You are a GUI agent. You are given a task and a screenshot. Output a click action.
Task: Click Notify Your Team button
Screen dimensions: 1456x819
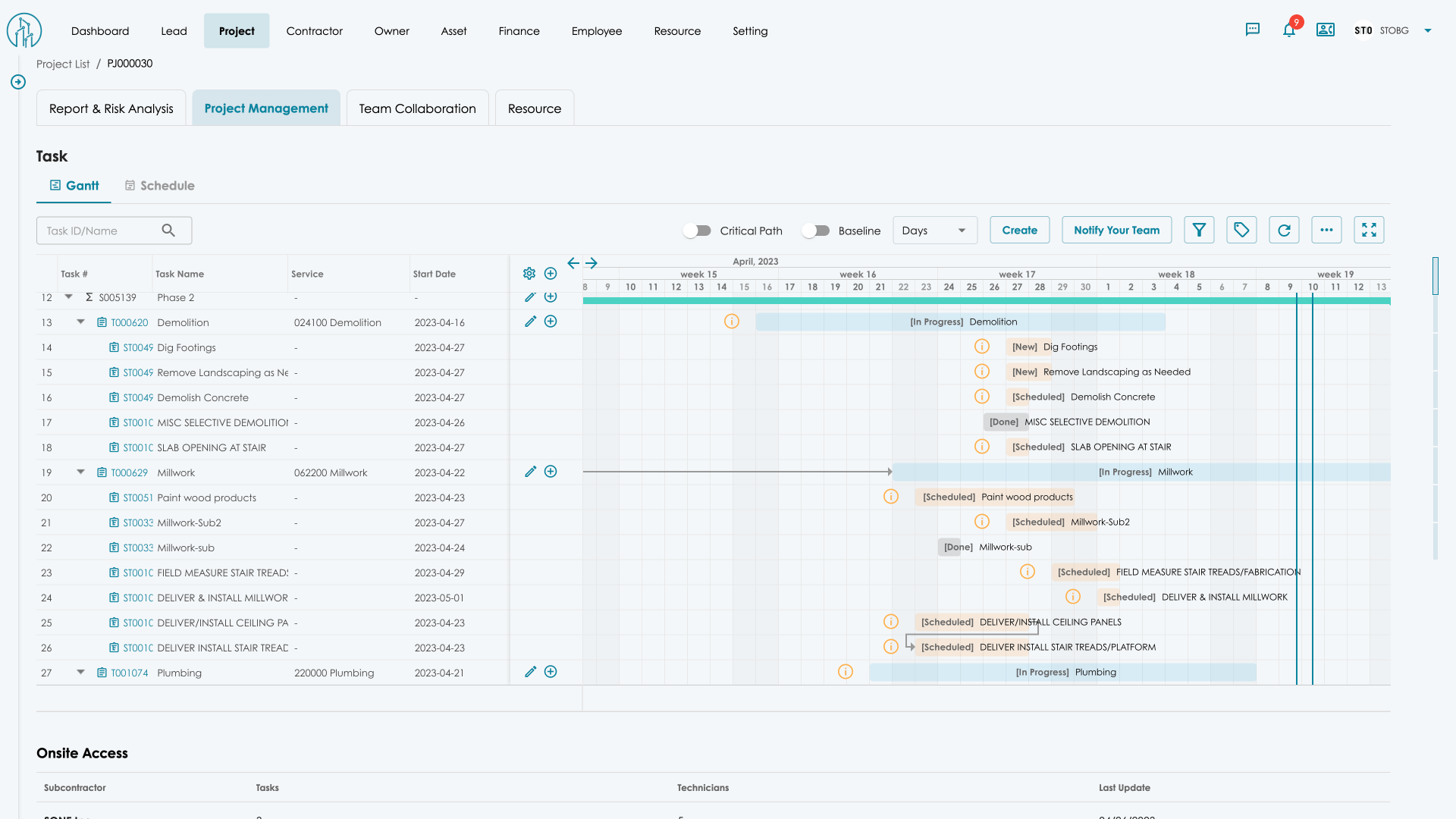1116,230
